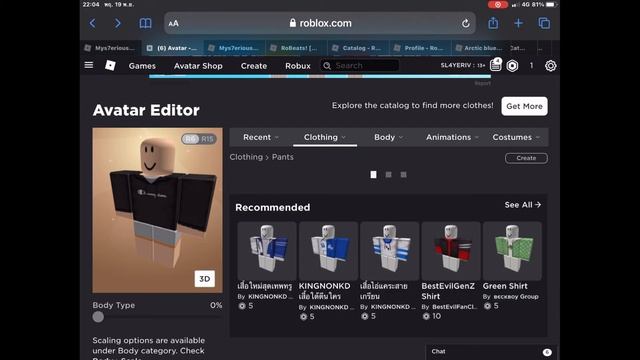Click the BestEvilFanCl creator link
640x360 pixels.
tap(454, 307)
